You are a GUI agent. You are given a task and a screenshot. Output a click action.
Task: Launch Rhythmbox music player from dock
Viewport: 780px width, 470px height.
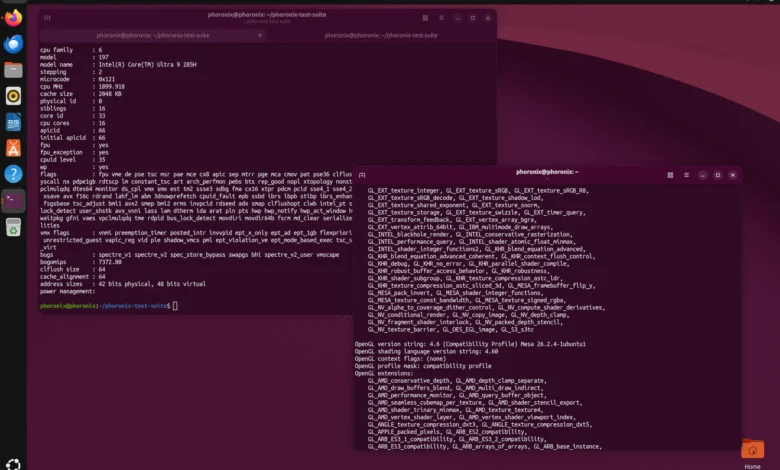pos(13,96)
